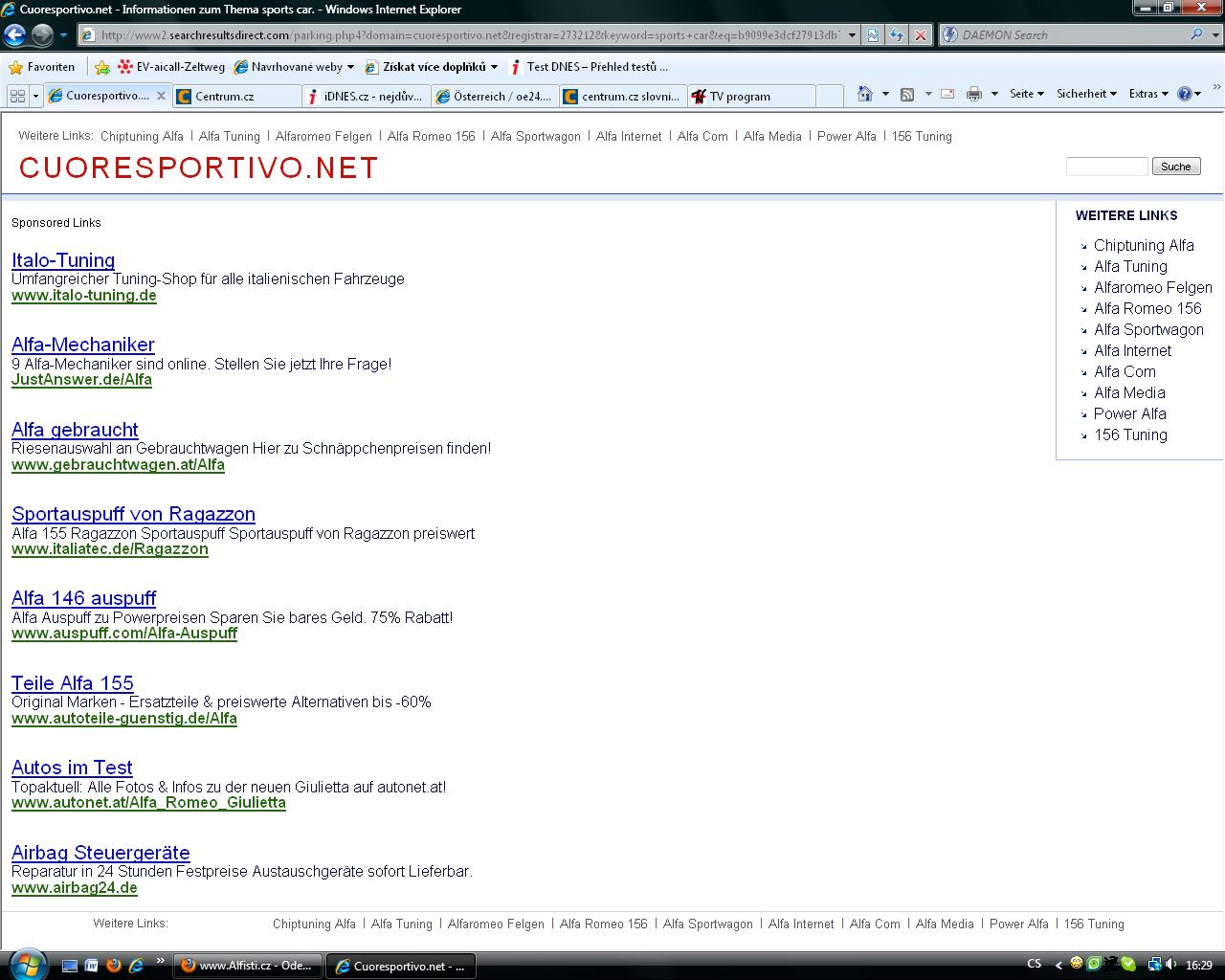This screenshot has width=1225, height=980.
Task: Switch to the Centrum.cz tab
Action: coord(237,96)
